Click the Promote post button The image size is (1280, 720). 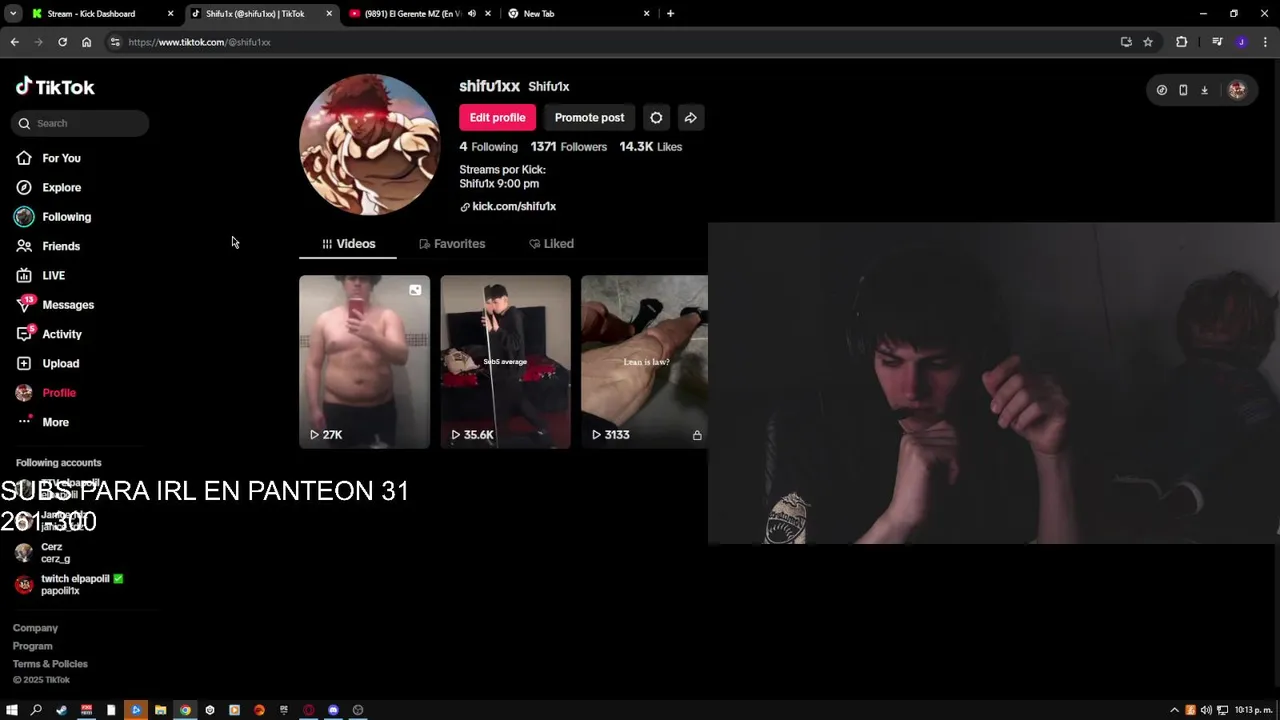pyautogui.click(x=589, y=118)
